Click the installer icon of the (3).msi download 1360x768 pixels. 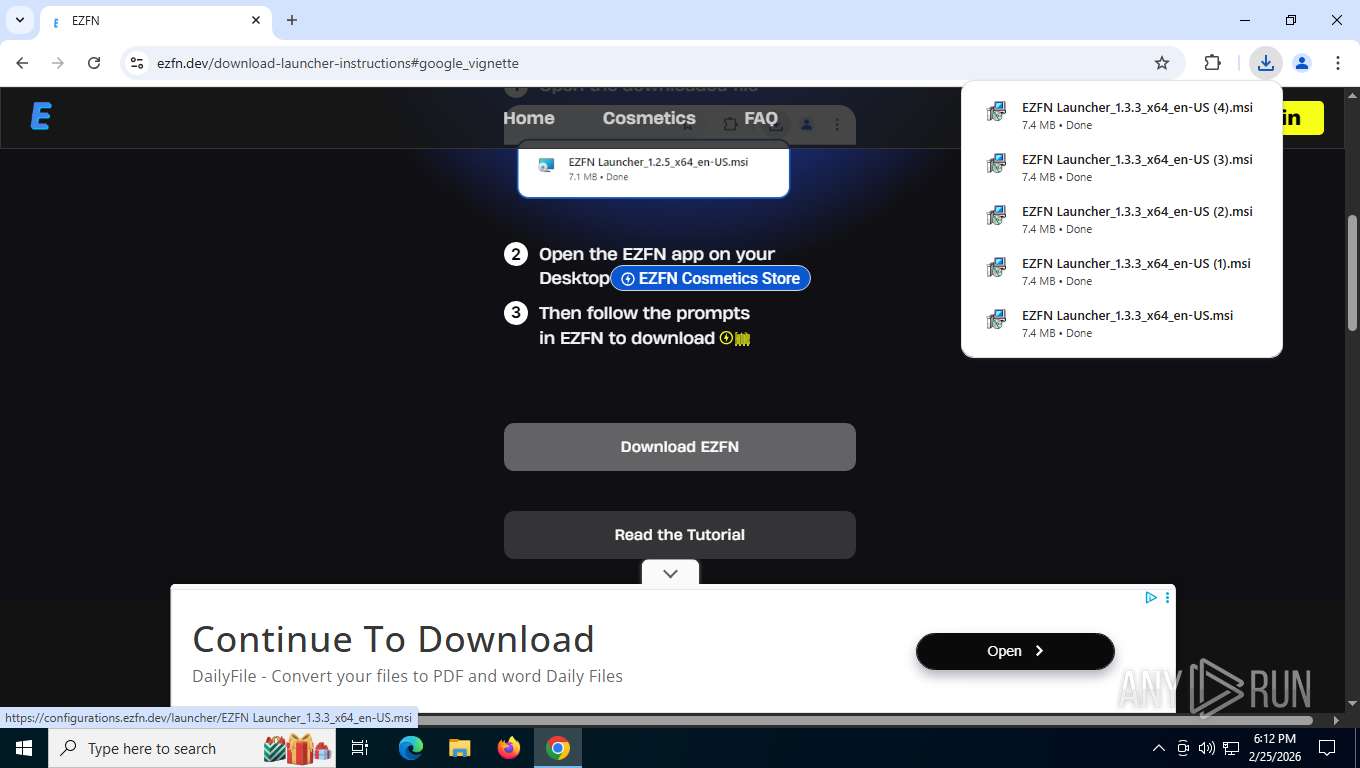[996, 164]
